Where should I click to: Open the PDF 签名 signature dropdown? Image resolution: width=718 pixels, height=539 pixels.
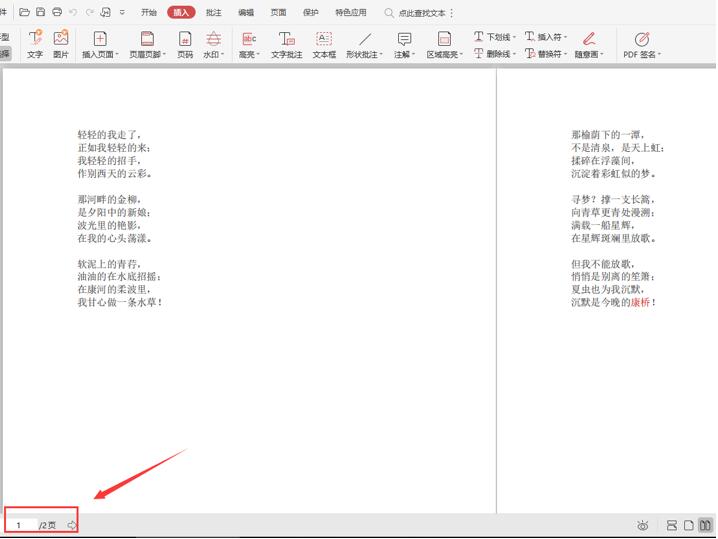coord(642,44)
